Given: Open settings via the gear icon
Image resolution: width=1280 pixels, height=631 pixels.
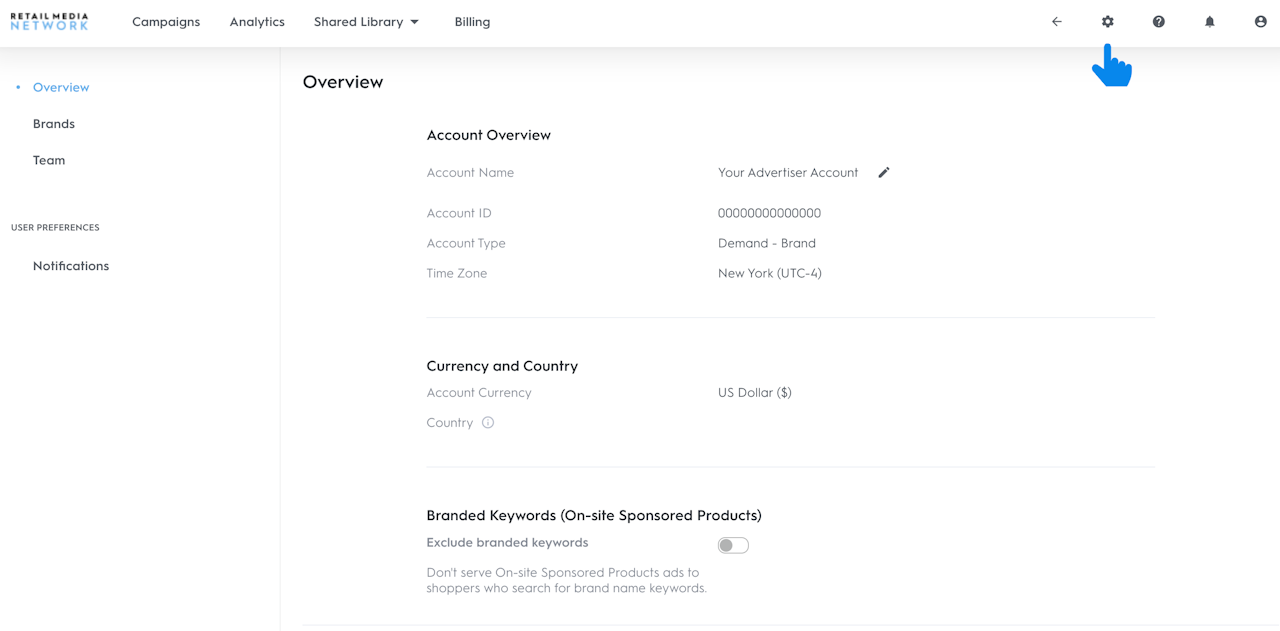Looking at the screenshot, I should pyautogui.click(x=1108, y=22).
